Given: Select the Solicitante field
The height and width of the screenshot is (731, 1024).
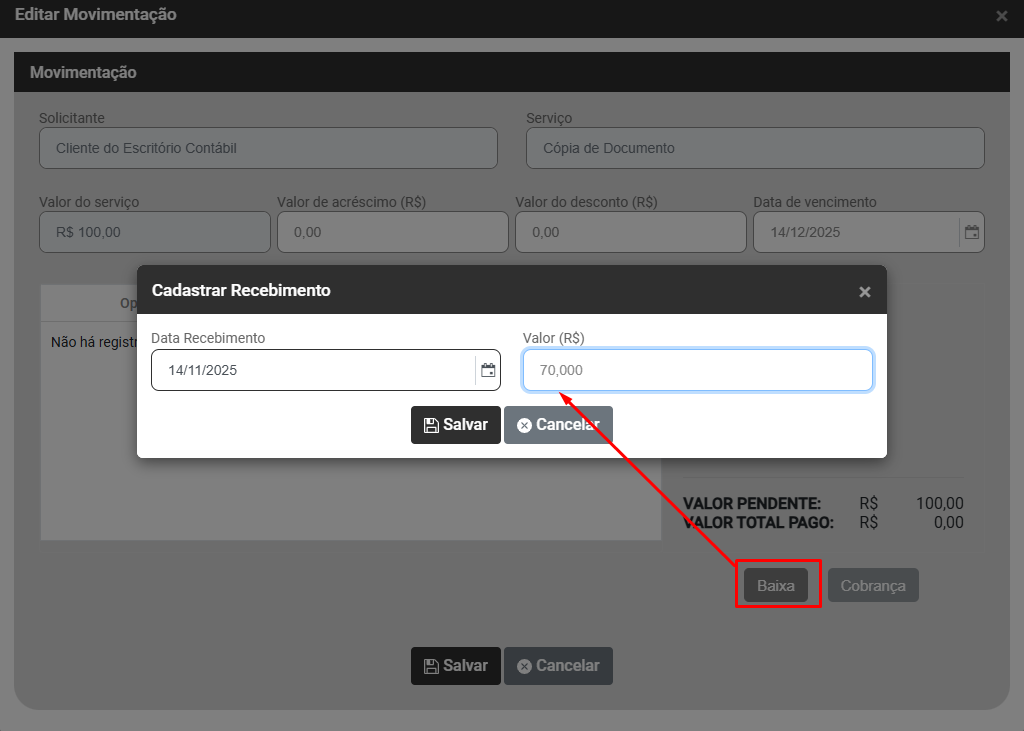Looking at the screenshot, I should point(268,148).
